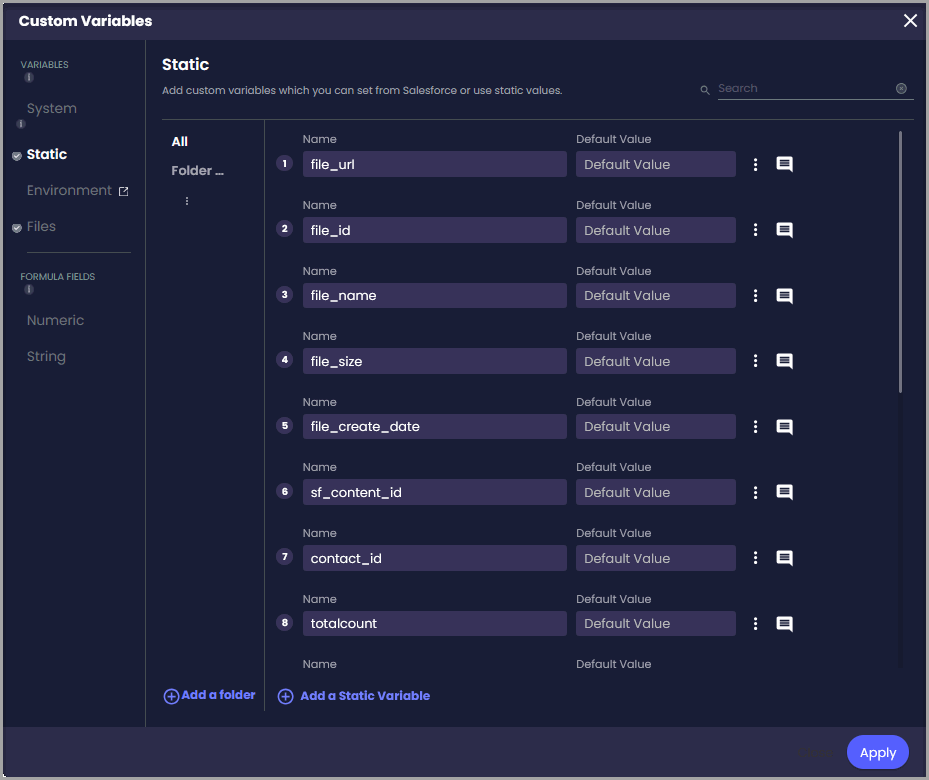Set the Default Value for sf_content_id
The height and width of the screenshot is (780, 929).
pyautogui.click(x=655, y=492)
